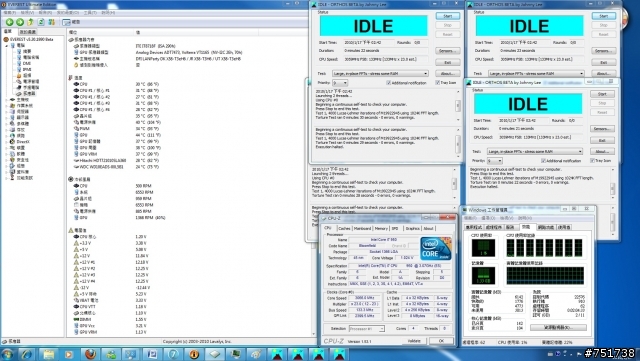Image resolution: width=640 pixels, height=361 pixels.
Task: Open Internet Explorer from the taskbar
Action: click(x=27, y=354)
